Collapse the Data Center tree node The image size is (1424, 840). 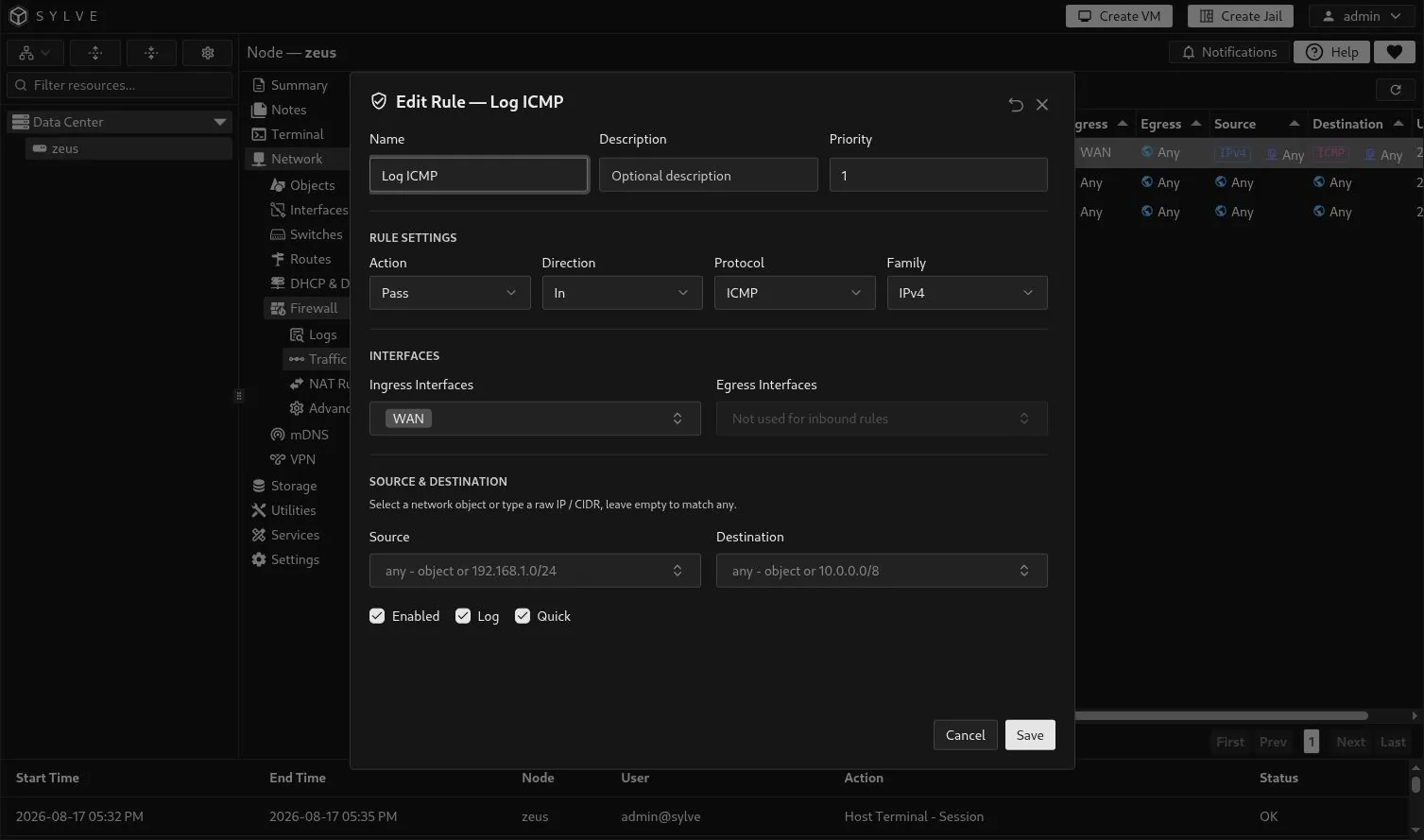click(x=220, y=122)
